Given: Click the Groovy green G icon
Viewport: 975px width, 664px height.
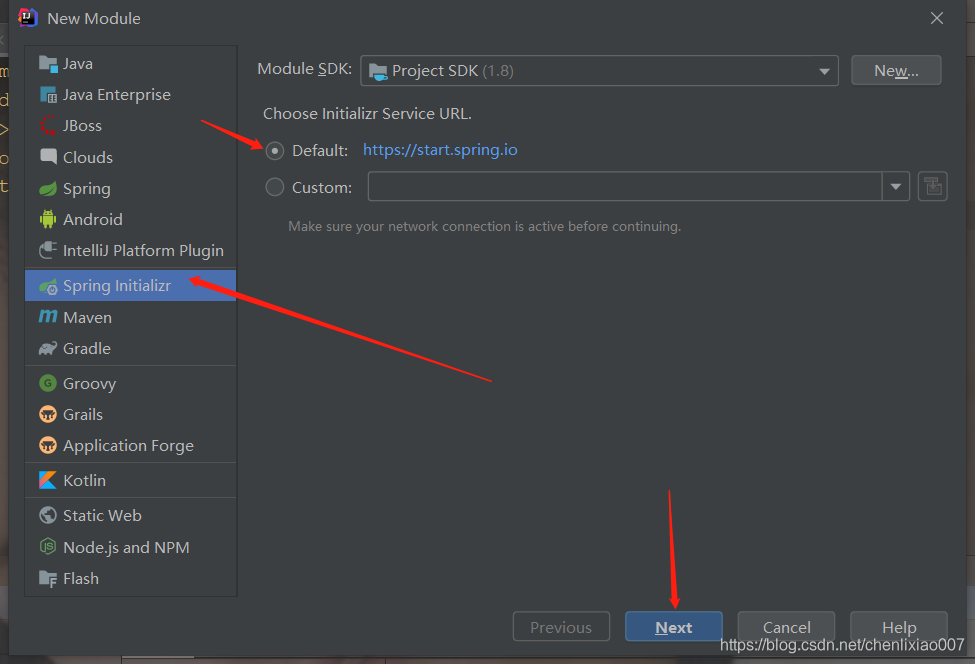Looking at the screenshot, I should [48, 383].
